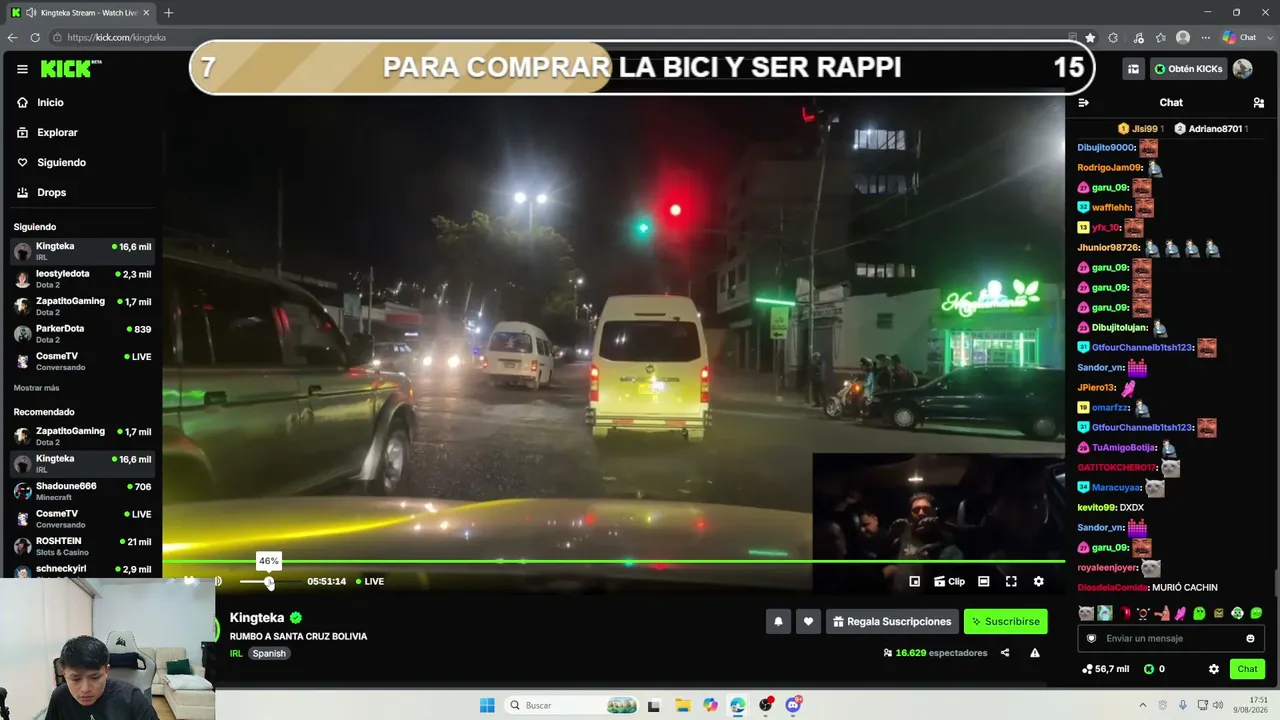The width and height of the screenshot is (1280, 720).
Task: Open the hamburger menu beside the Kick logo
Action: click(22, 69)
